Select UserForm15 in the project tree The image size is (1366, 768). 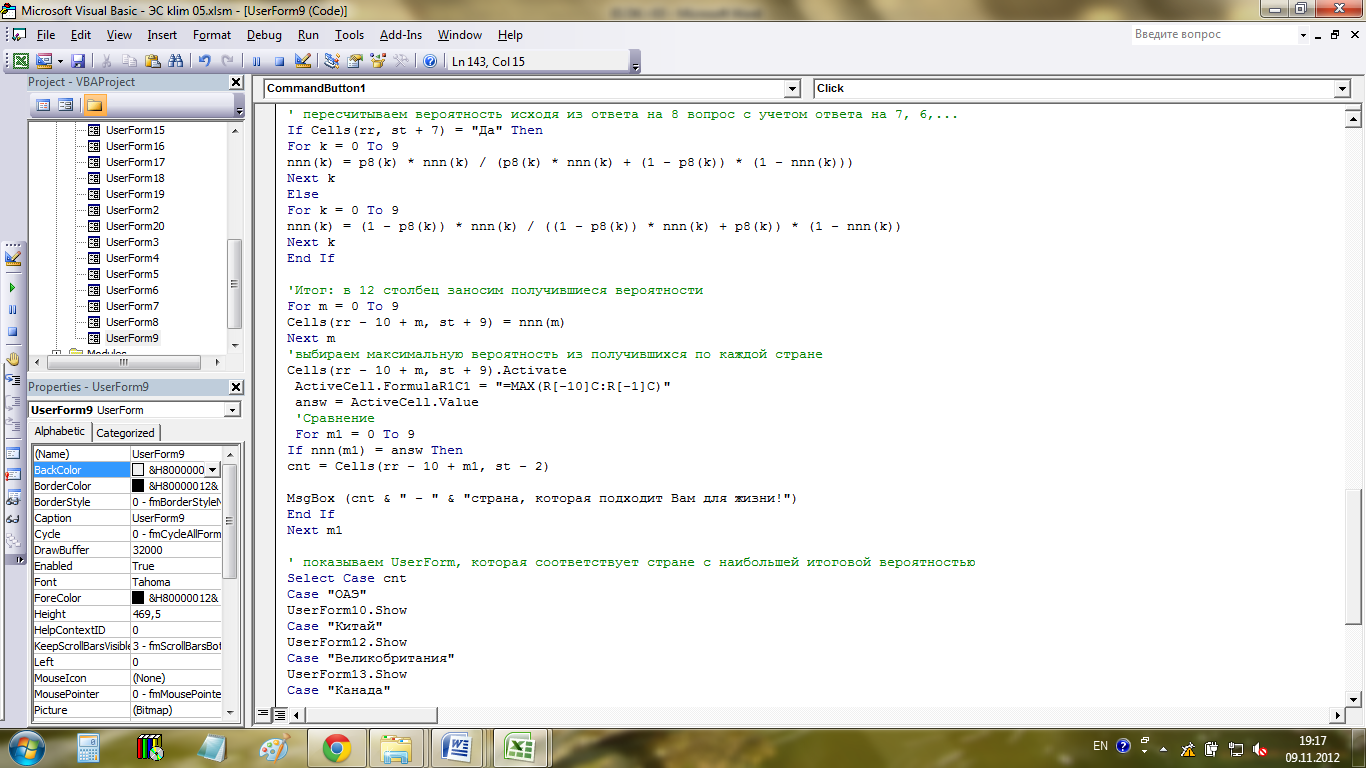(135, 130)
